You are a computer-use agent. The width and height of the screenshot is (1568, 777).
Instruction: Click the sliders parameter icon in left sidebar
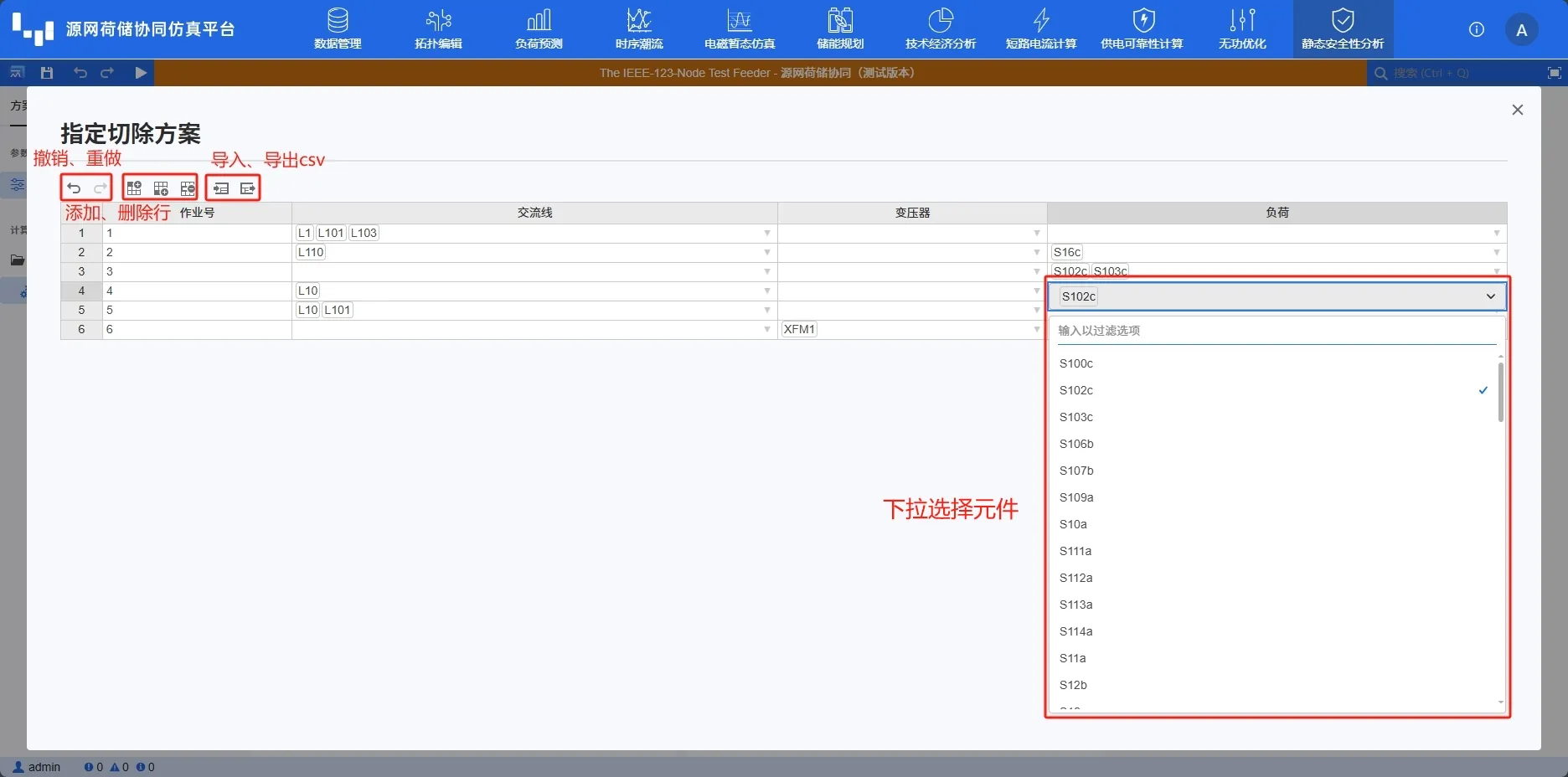[17, 185]
